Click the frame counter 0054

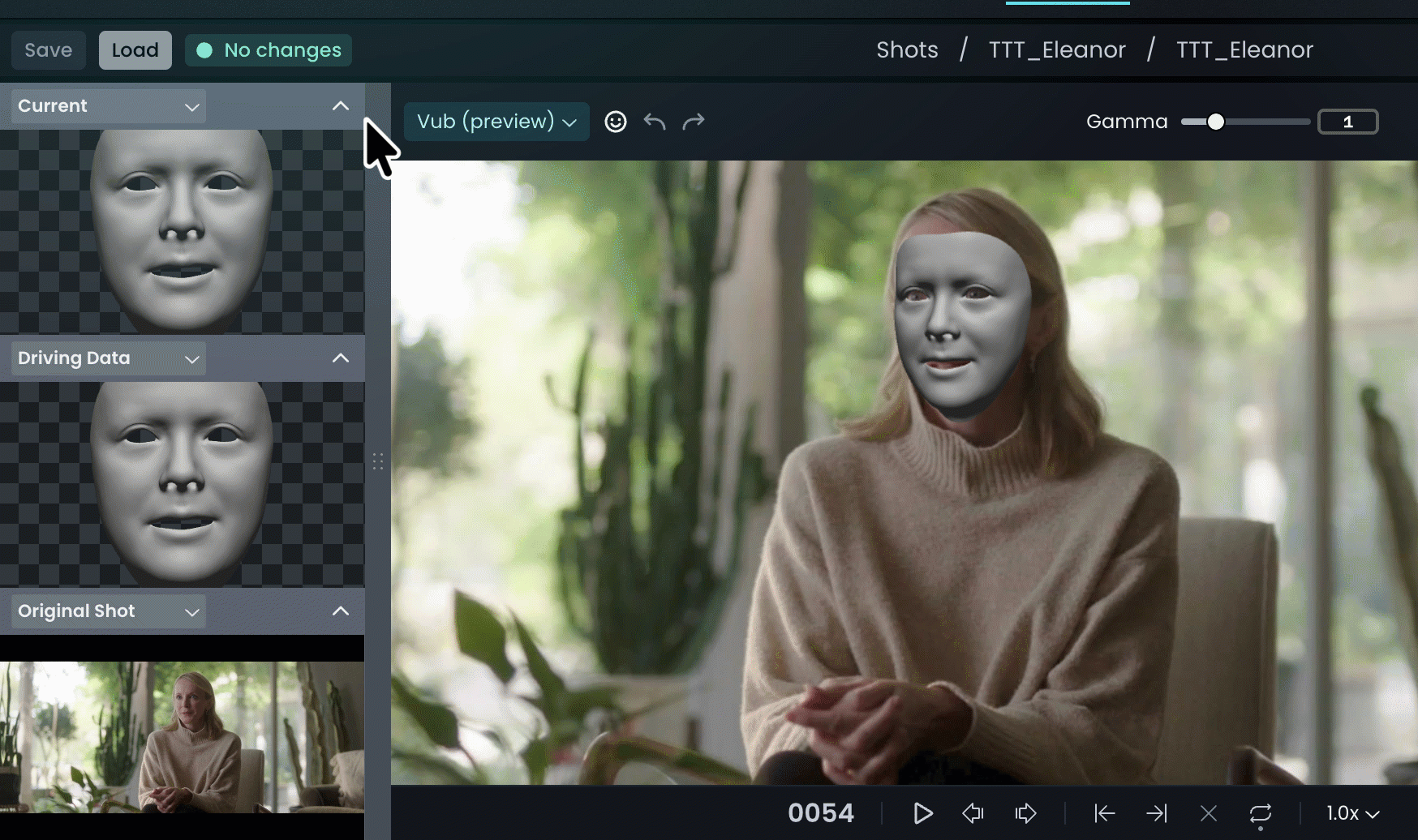pos(821,813)
